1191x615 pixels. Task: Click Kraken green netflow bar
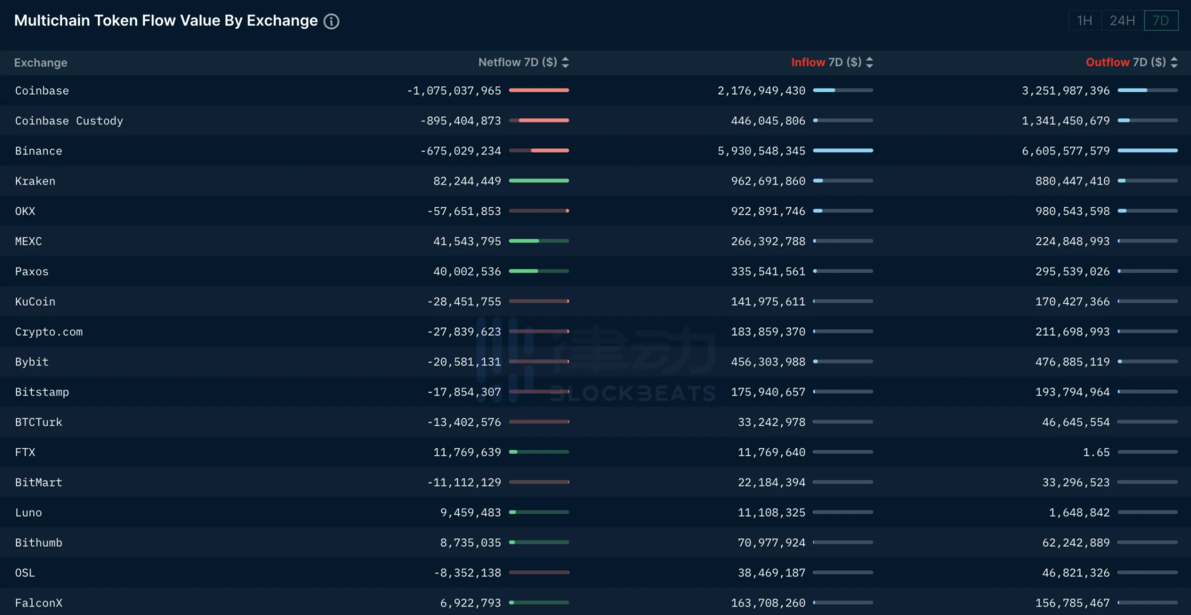tap(539, 181)
